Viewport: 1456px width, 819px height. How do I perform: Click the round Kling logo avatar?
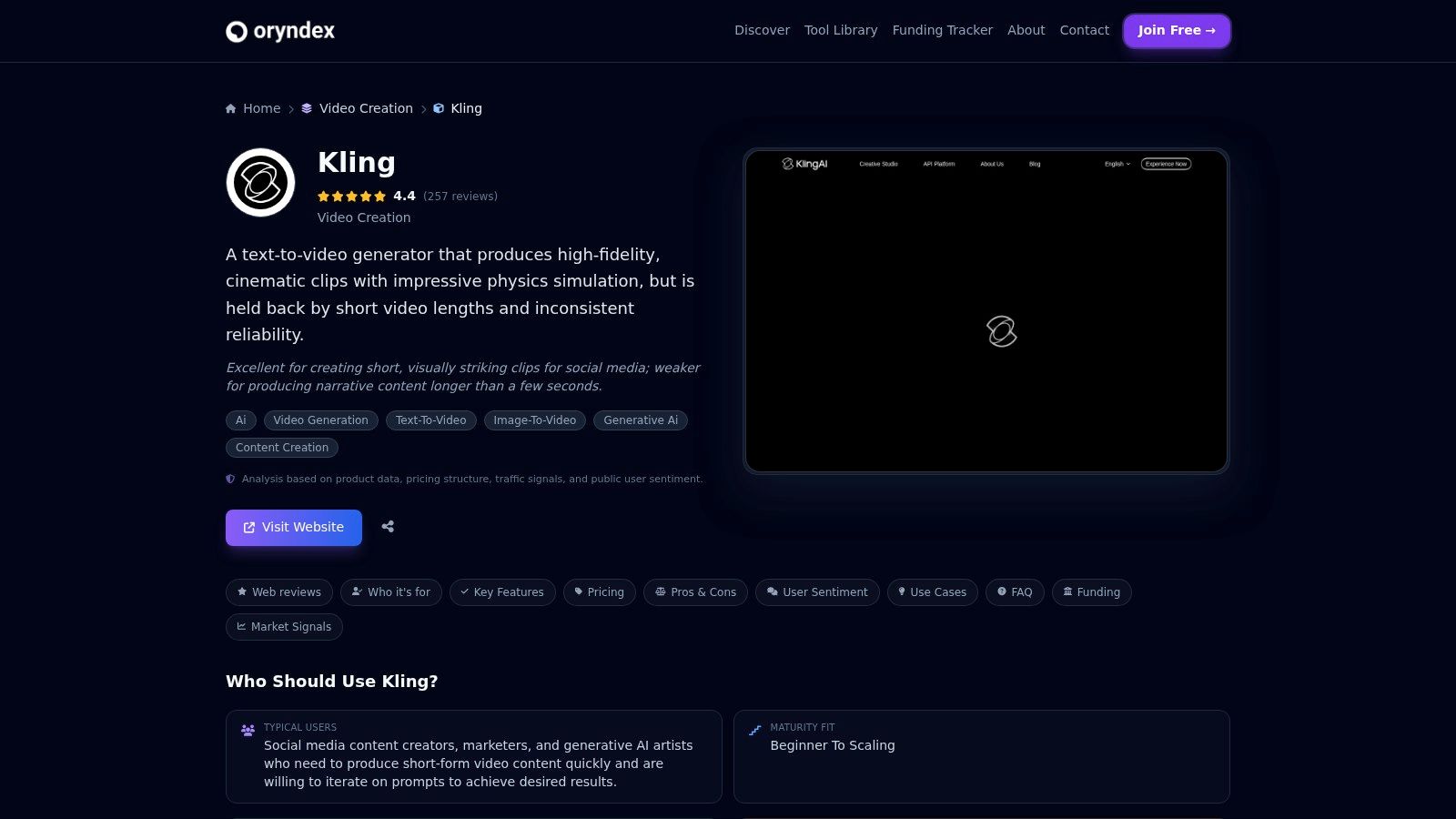coord(260,182)
